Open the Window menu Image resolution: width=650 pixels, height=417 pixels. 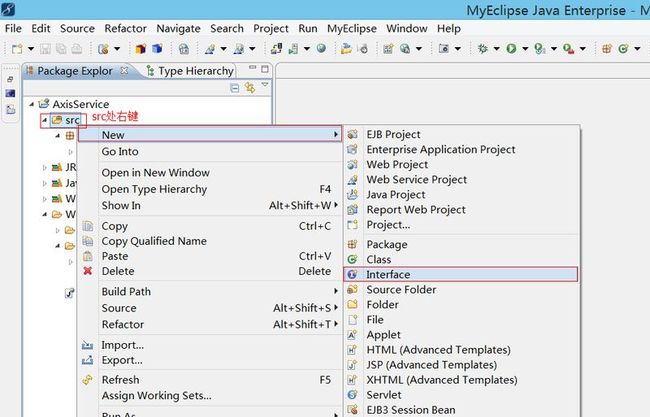[x=407, y=29]
